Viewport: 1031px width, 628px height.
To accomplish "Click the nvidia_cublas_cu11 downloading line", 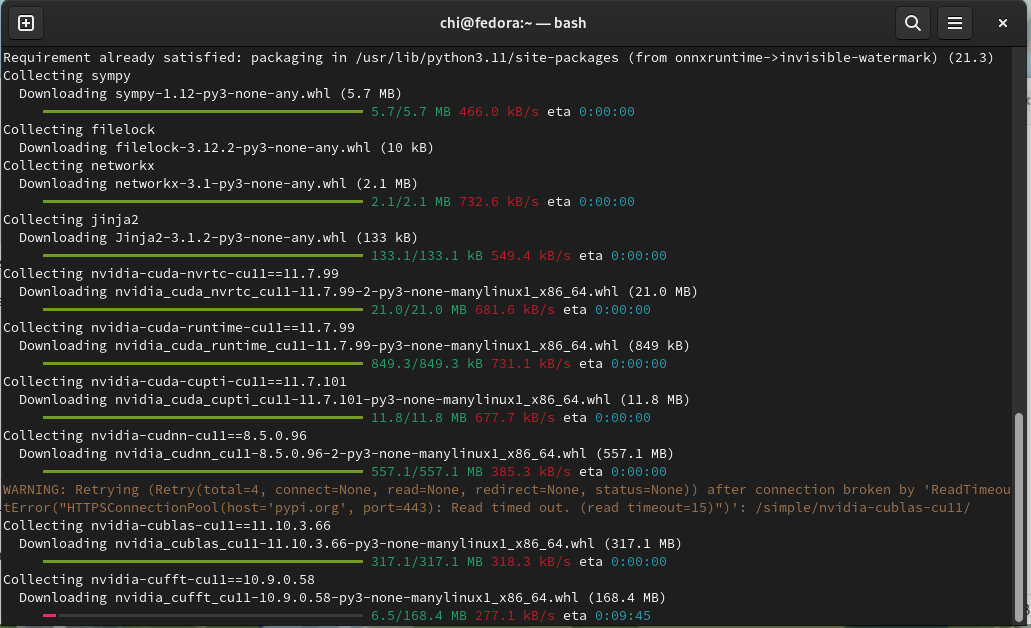I will tap(350, 543).
